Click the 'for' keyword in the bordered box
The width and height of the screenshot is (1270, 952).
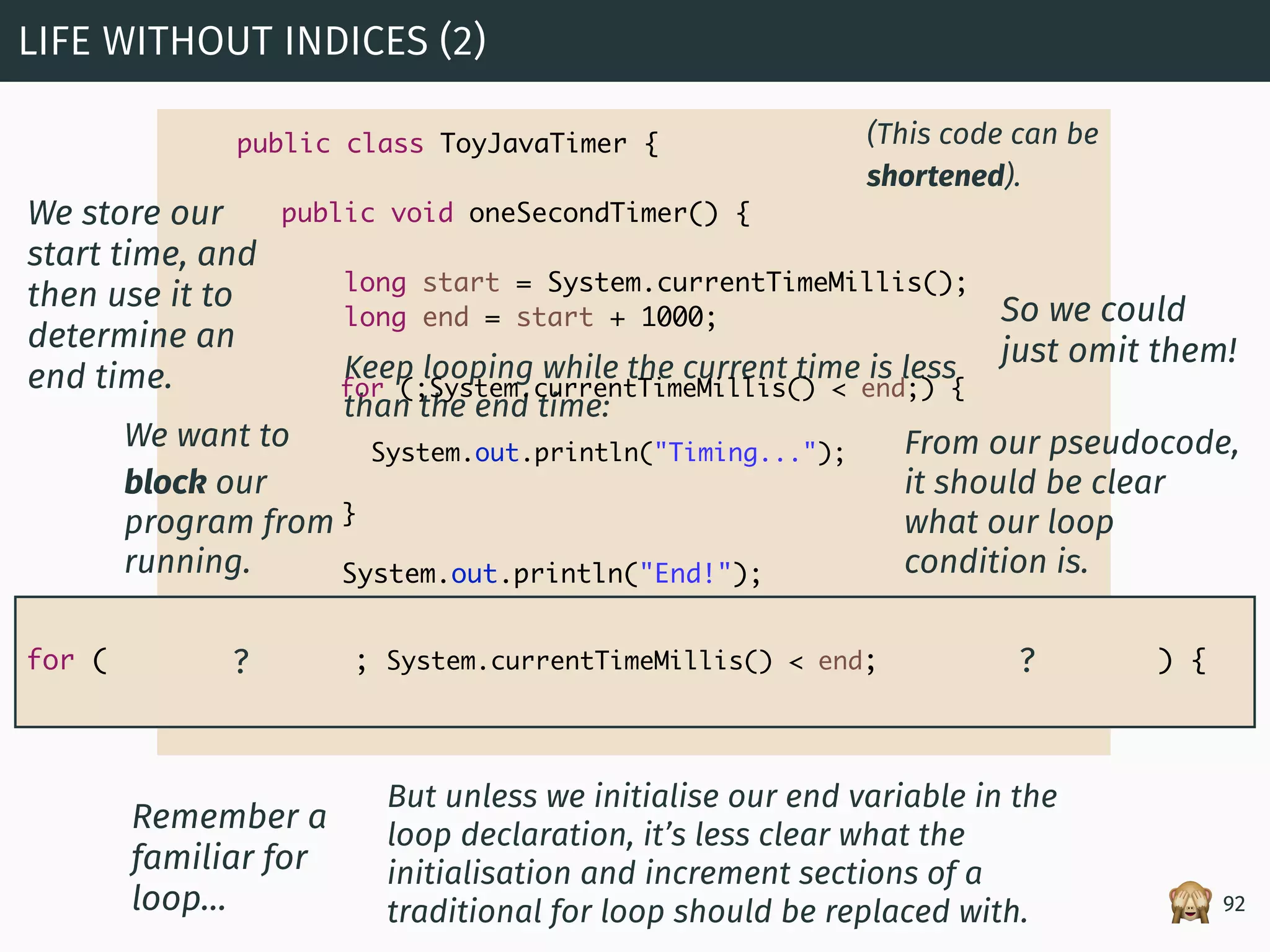(51, 660)
